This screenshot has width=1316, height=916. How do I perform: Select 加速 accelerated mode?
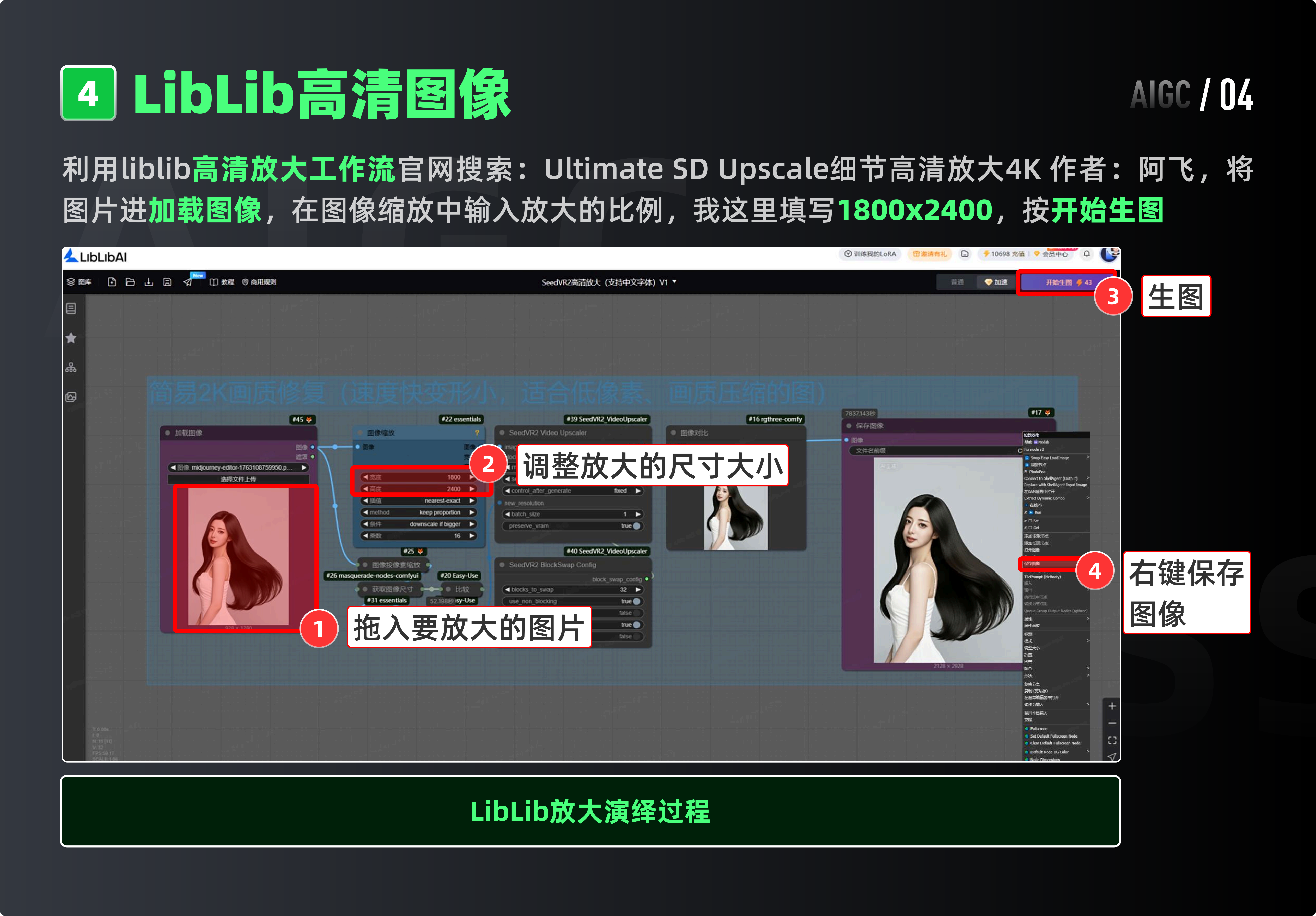pos(996,282)
